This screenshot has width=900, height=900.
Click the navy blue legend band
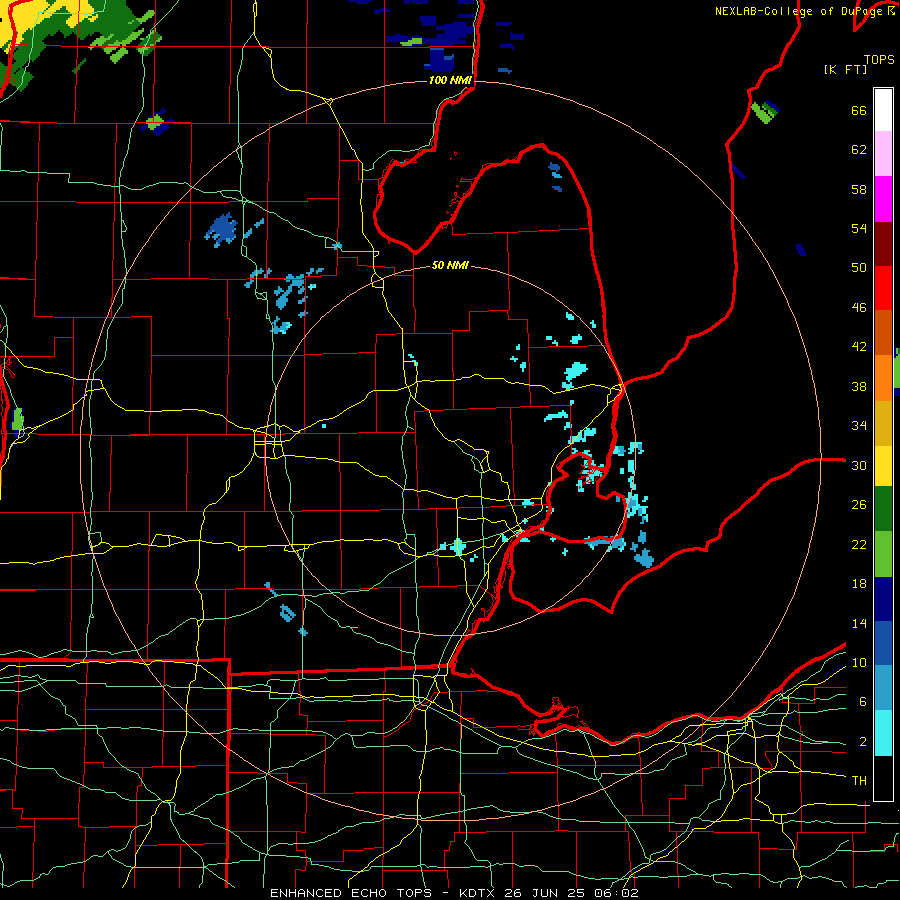[883, 599]
